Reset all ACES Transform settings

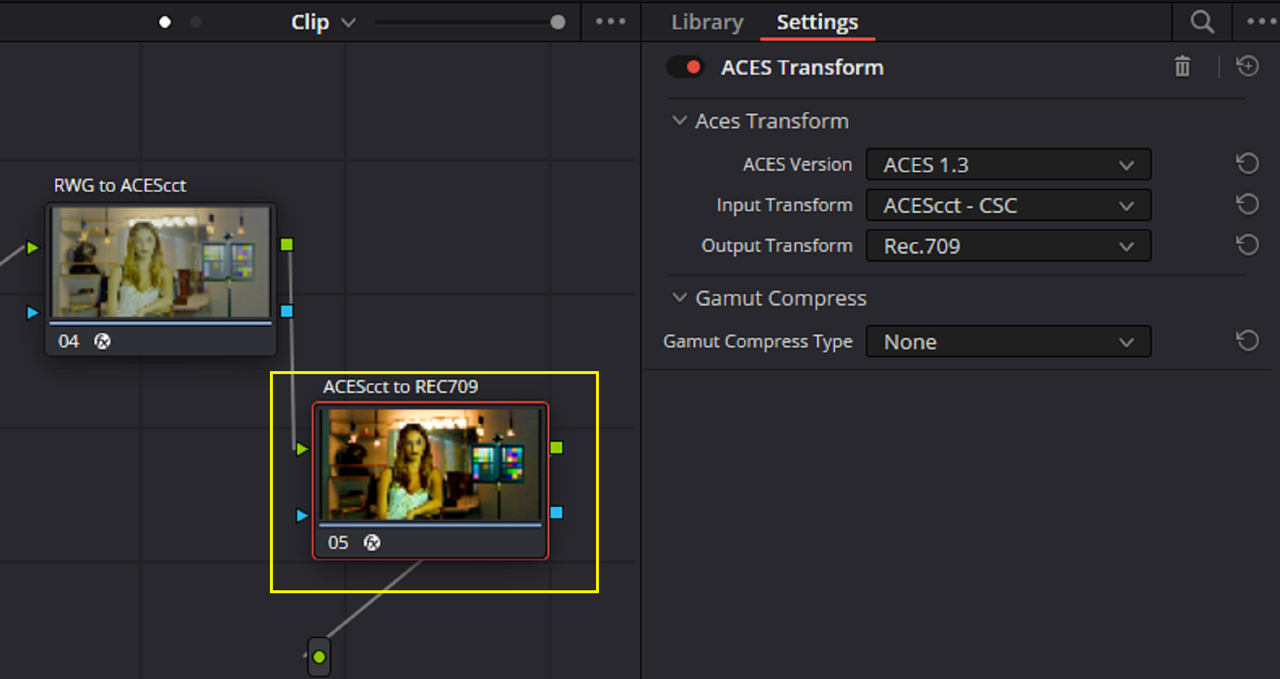[x=1247, y=67]
